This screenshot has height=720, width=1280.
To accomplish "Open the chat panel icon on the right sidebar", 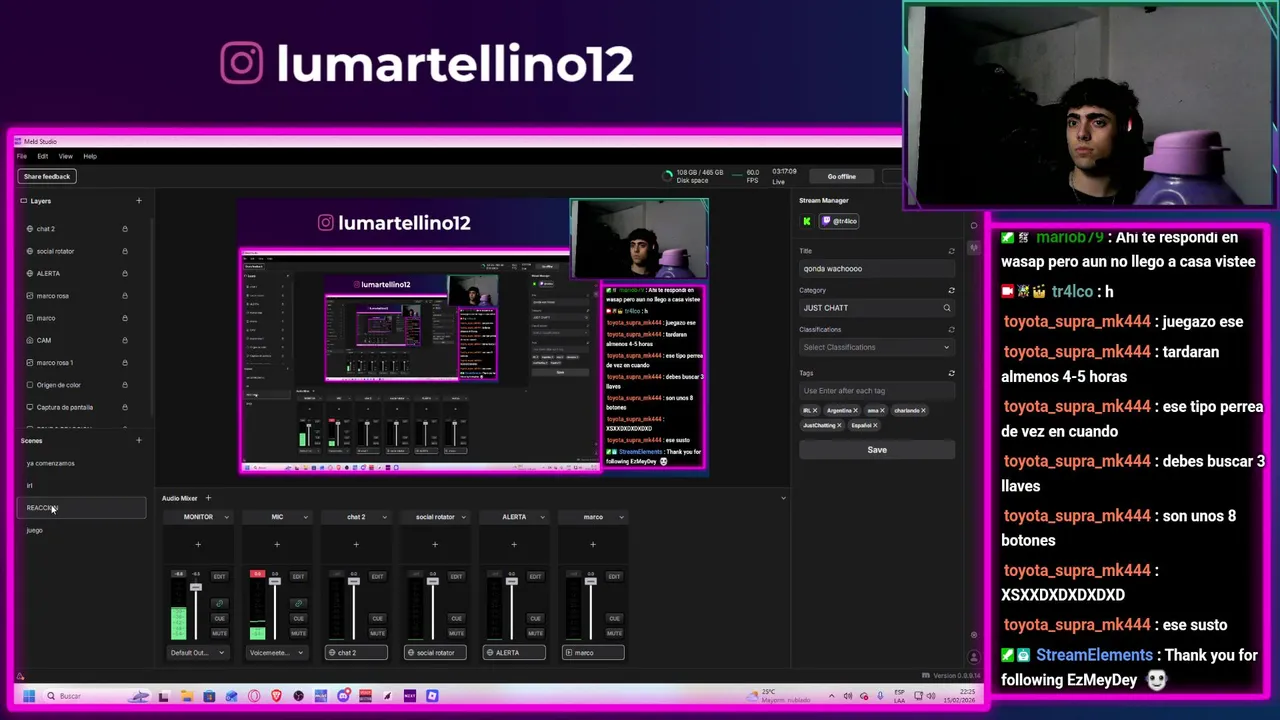I will coord(974,226).
